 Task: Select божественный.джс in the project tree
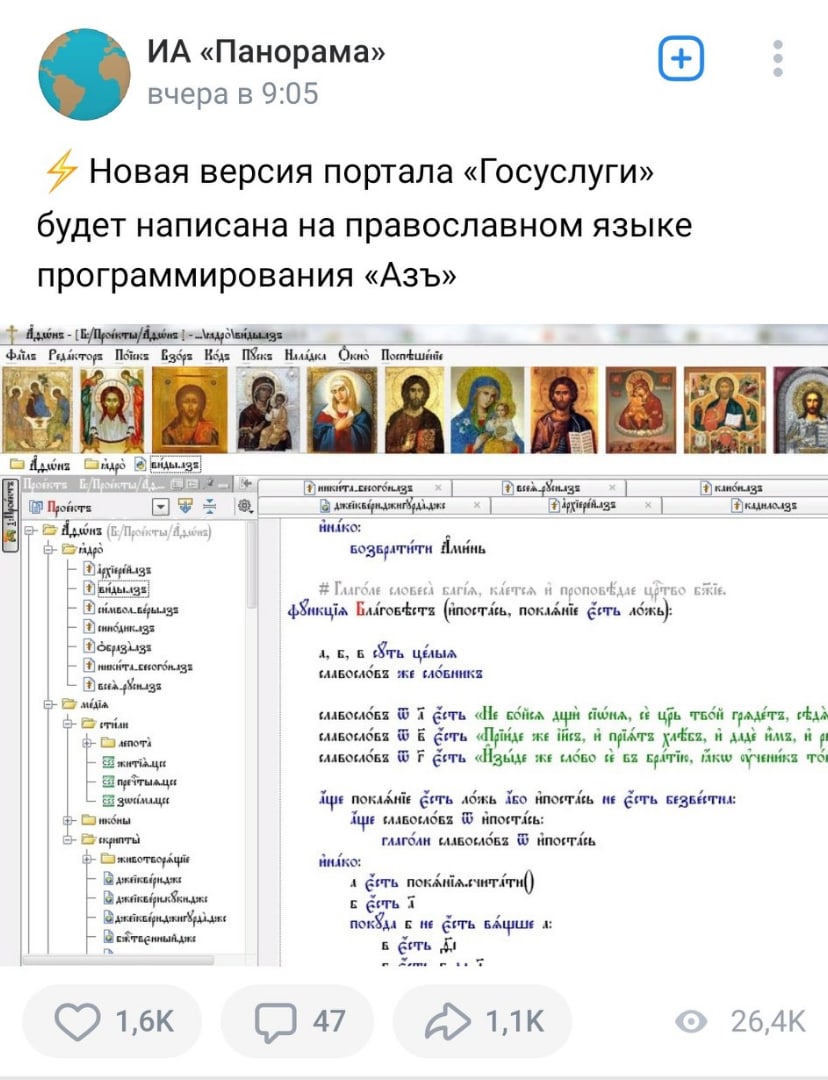point(149,937)
